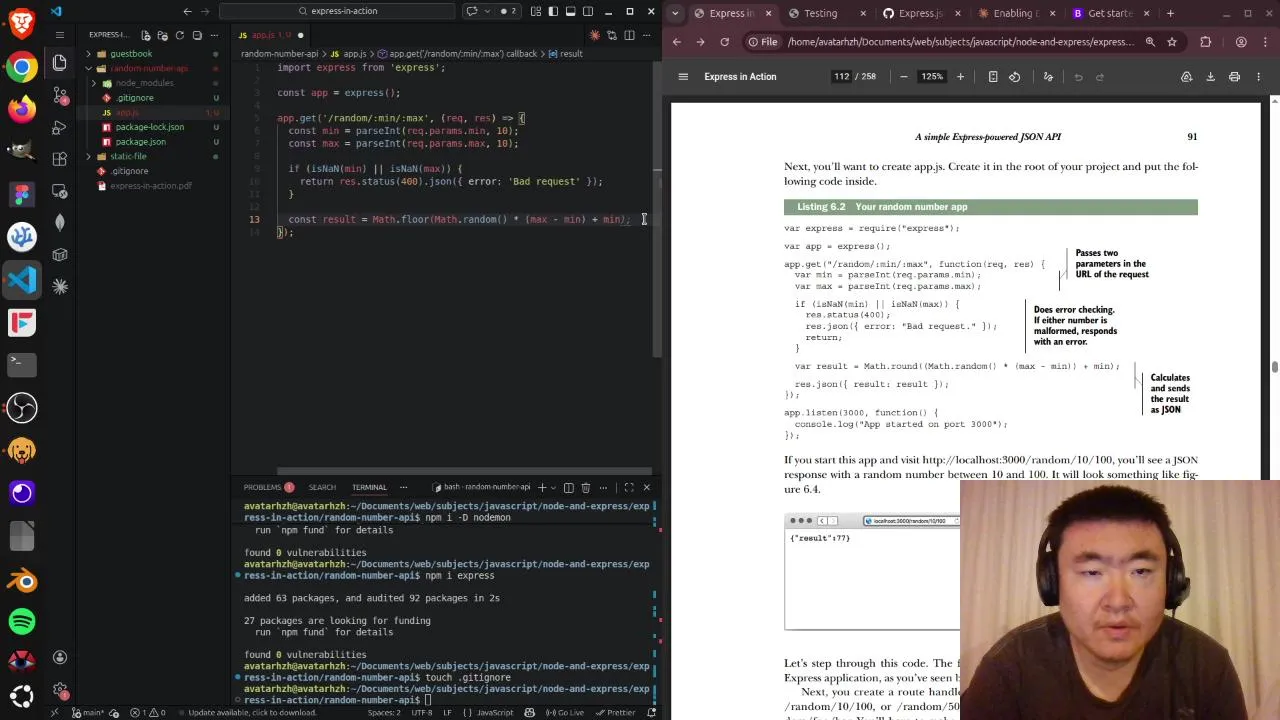
Task: Open VS Code Accounts icon
Action: pyautogui.click(x=59, y=657)
